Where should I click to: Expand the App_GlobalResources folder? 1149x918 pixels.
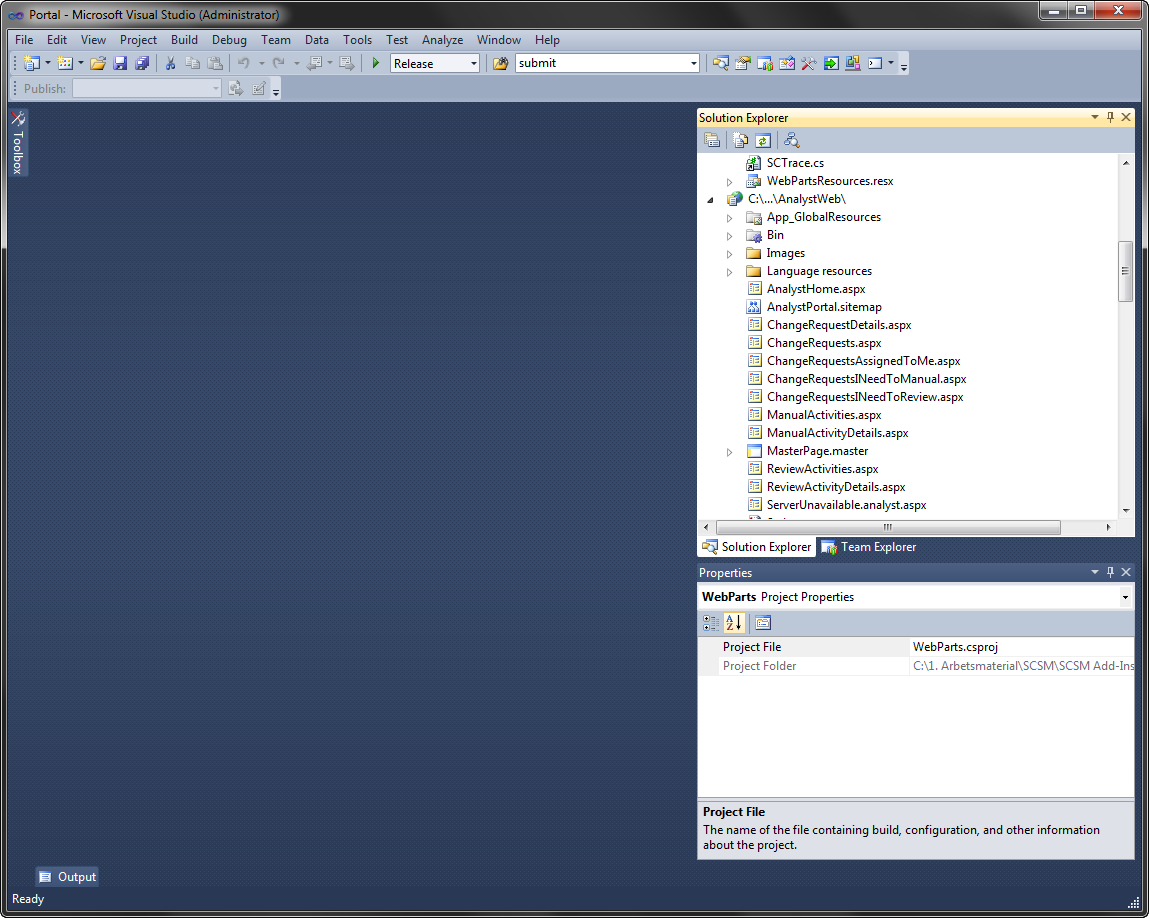[x=729, y=218]
